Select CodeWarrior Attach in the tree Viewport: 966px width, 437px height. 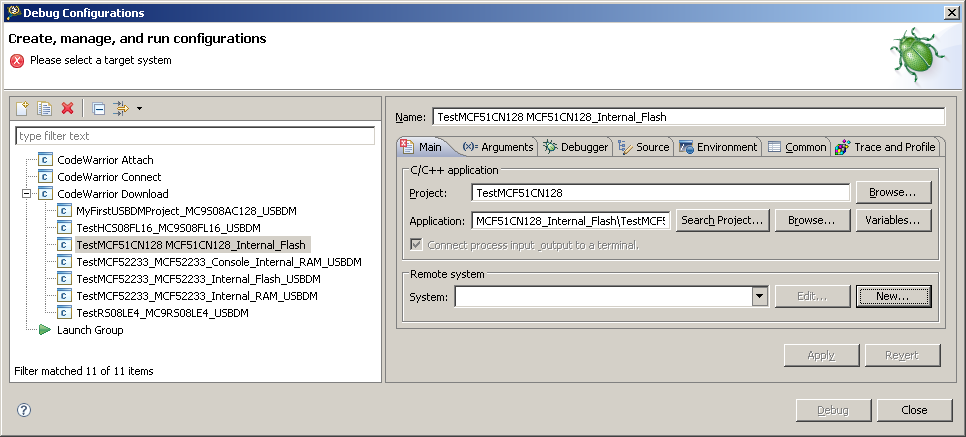105,160
